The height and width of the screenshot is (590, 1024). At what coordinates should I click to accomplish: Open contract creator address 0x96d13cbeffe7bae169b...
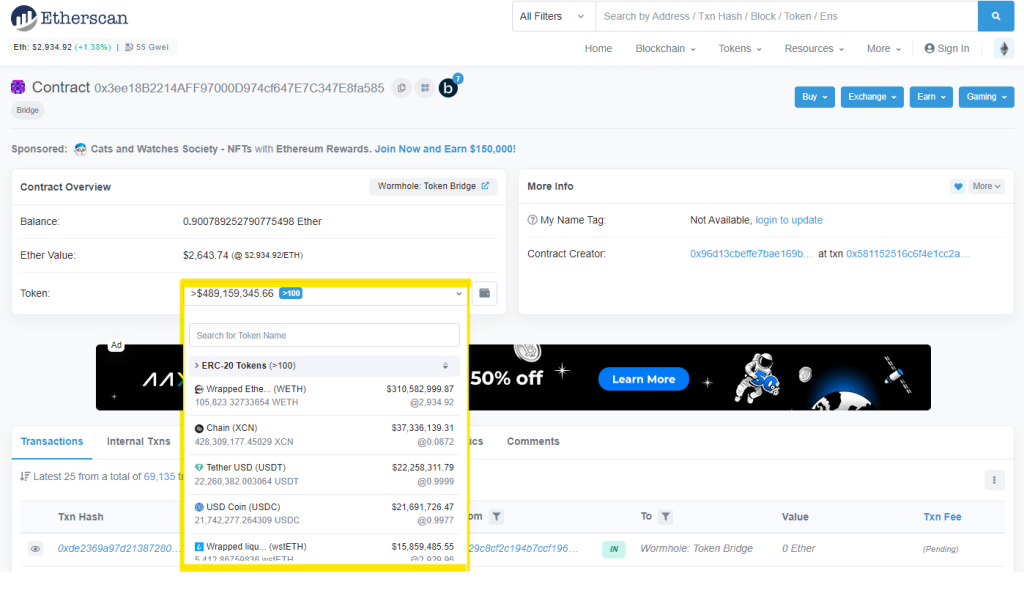751,254
